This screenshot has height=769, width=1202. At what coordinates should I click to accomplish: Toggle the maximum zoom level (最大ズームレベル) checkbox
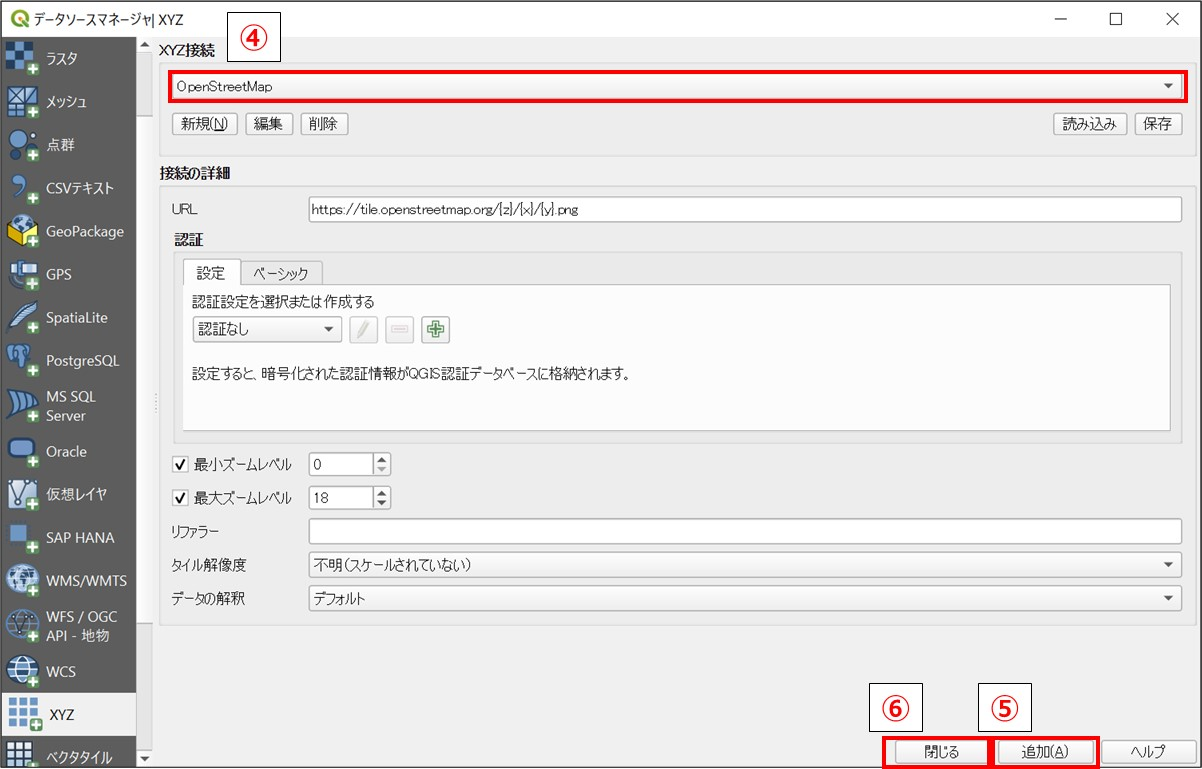pos(181,497)
